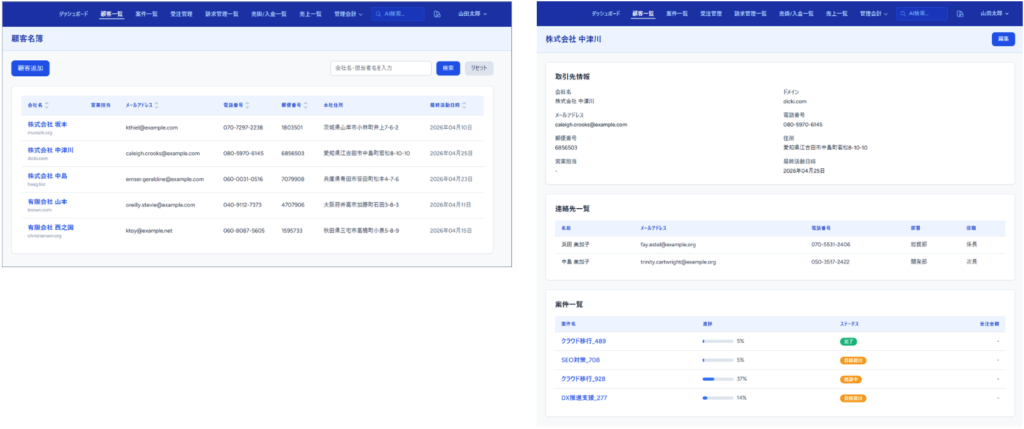Open ダッシュボード in 中津川 detail screen navbar
The height and width of the screenshot is (429, 1024).
click(606, 14)
